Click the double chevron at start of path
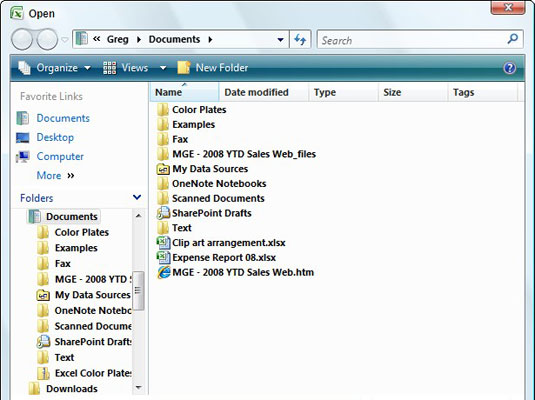 tap(97, 39)
